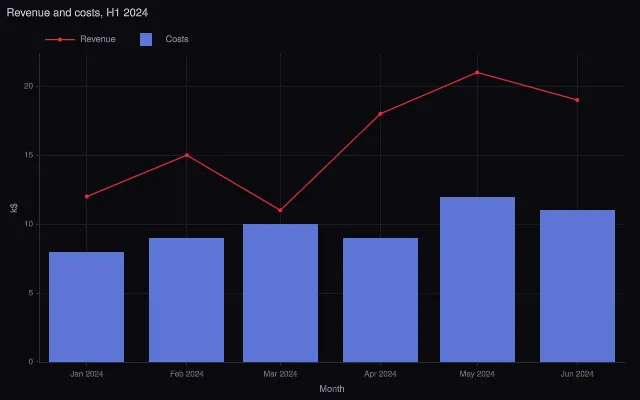Toggle the Revenue legend entry

pos(80,39)
